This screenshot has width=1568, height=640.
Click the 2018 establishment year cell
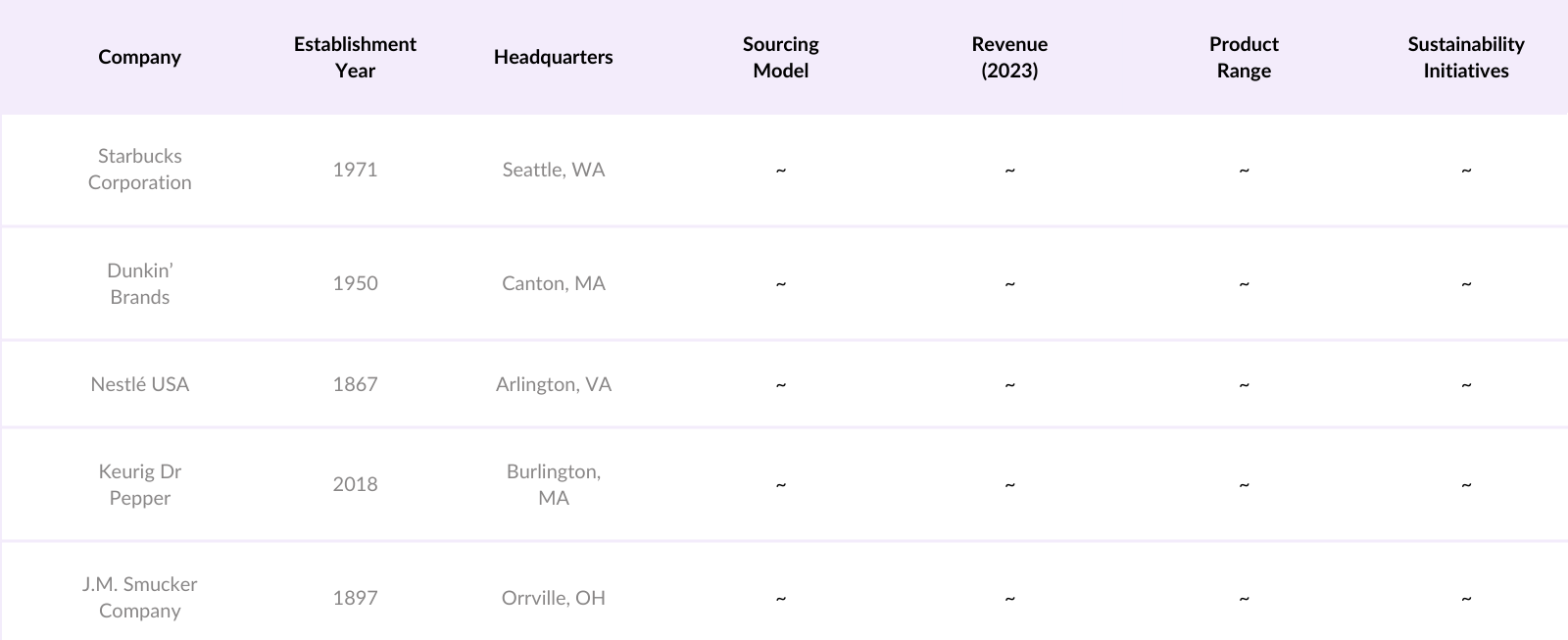click(355, 484)
